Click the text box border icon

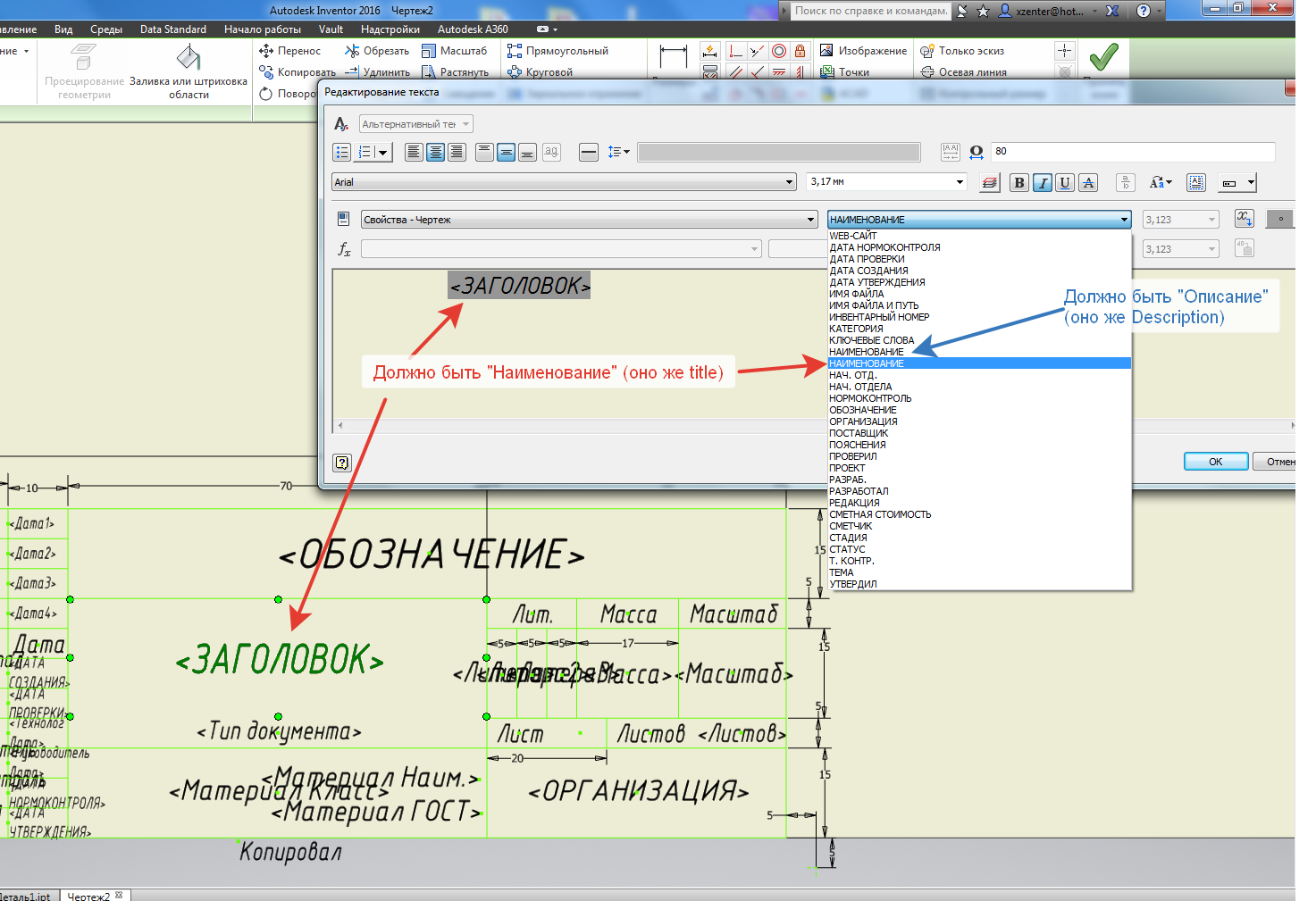coord(1196,182)
